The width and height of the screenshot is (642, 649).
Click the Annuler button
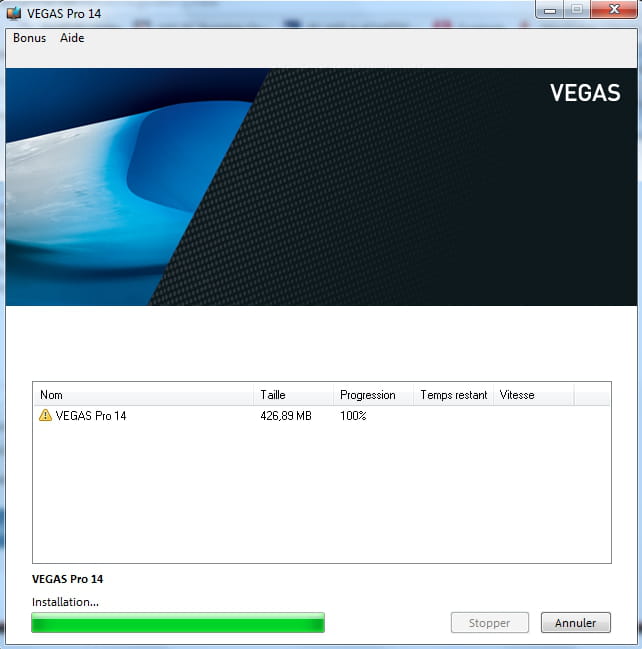click(575, 623)
